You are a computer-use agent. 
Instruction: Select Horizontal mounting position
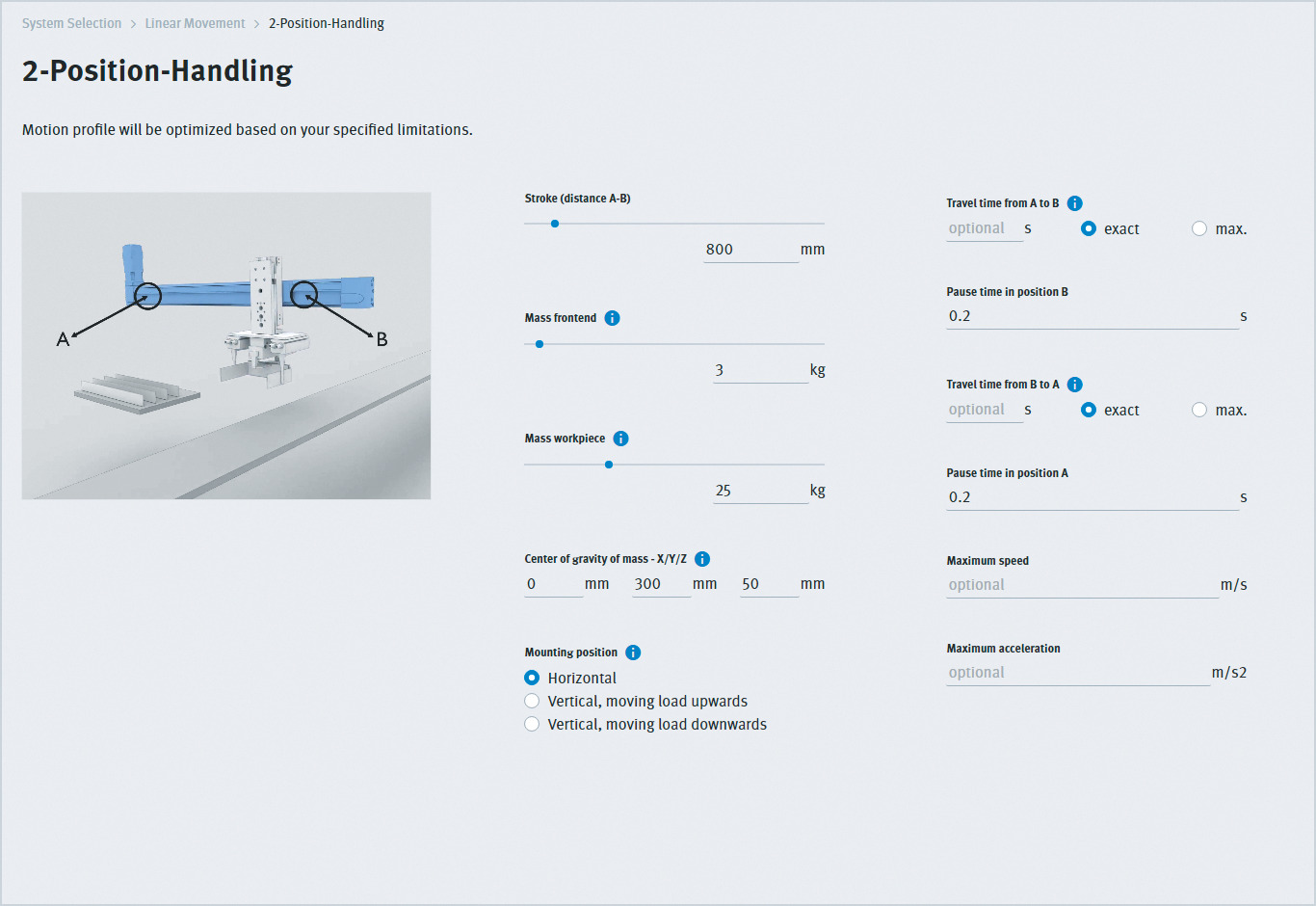tap(532, 678)
